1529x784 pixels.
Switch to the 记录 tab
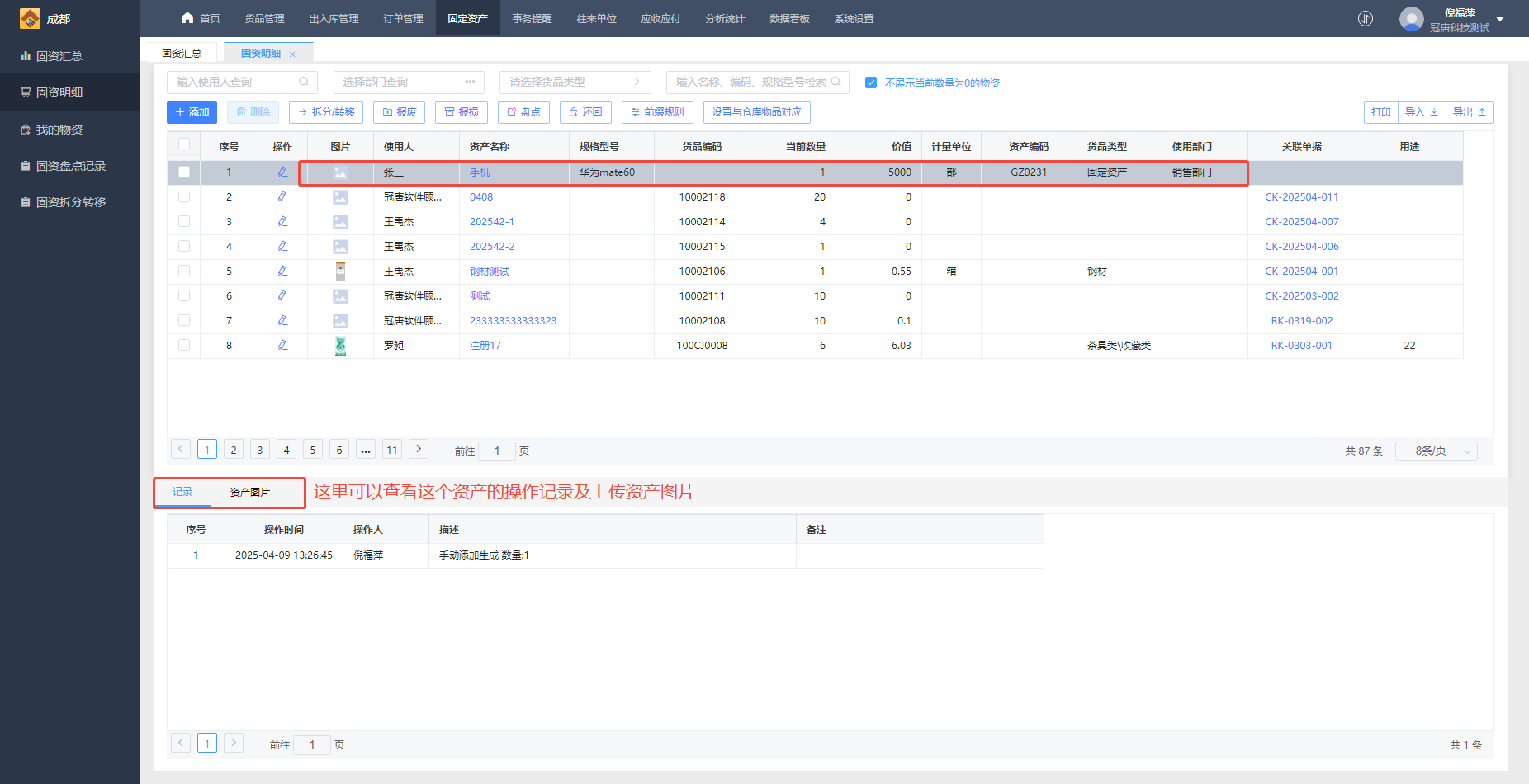pos(182,492)
